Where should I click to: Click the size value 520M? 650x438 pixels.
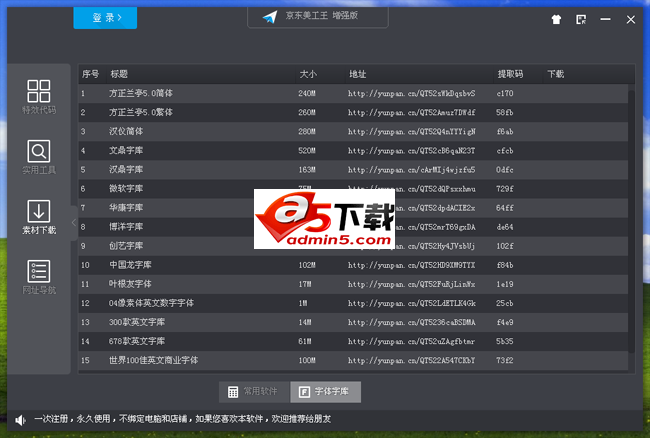pos(307,151)
